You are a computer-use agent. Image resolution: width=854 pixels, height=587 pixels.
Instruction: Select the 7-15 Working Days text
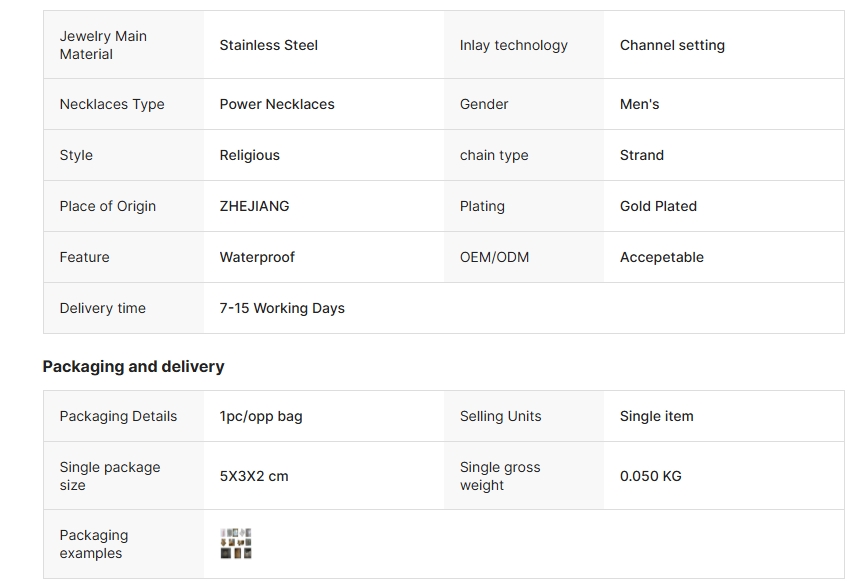pos(282,308)
